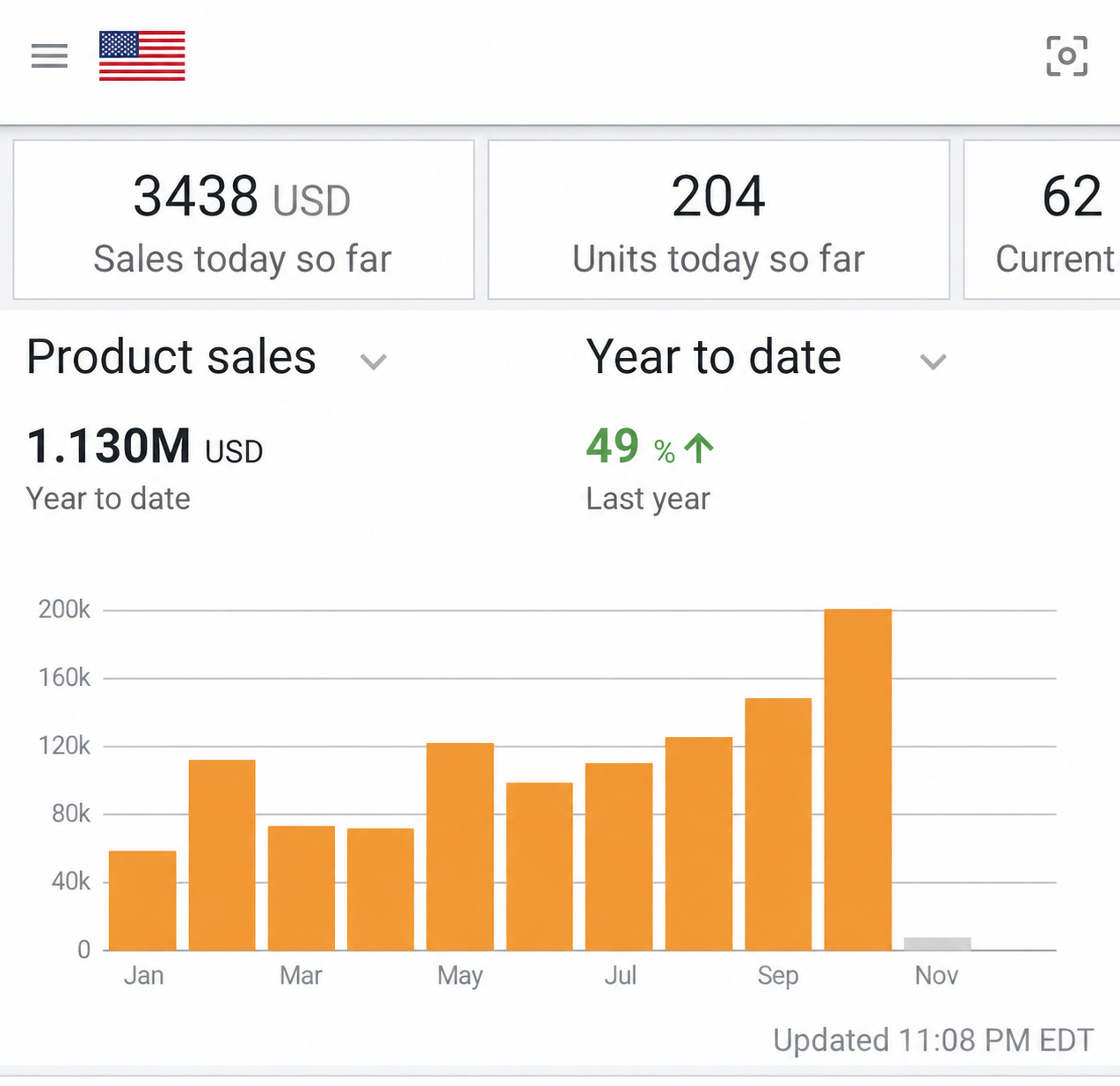Tap the US flag marketplace icon
Viewport: 1120px width, 1086px height.
pos(142,56)
